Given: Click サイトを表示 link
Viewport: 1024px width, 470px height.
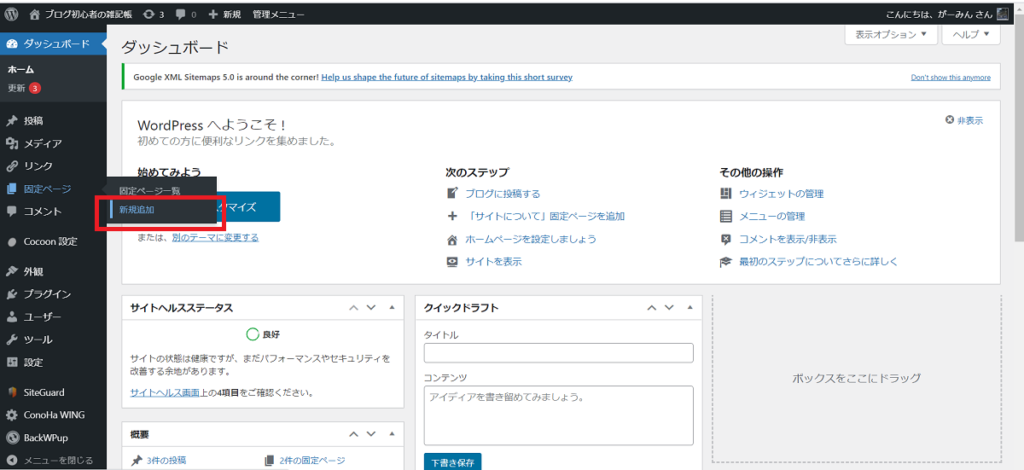Looking at the screenshot, I should [x=493, y=262].
